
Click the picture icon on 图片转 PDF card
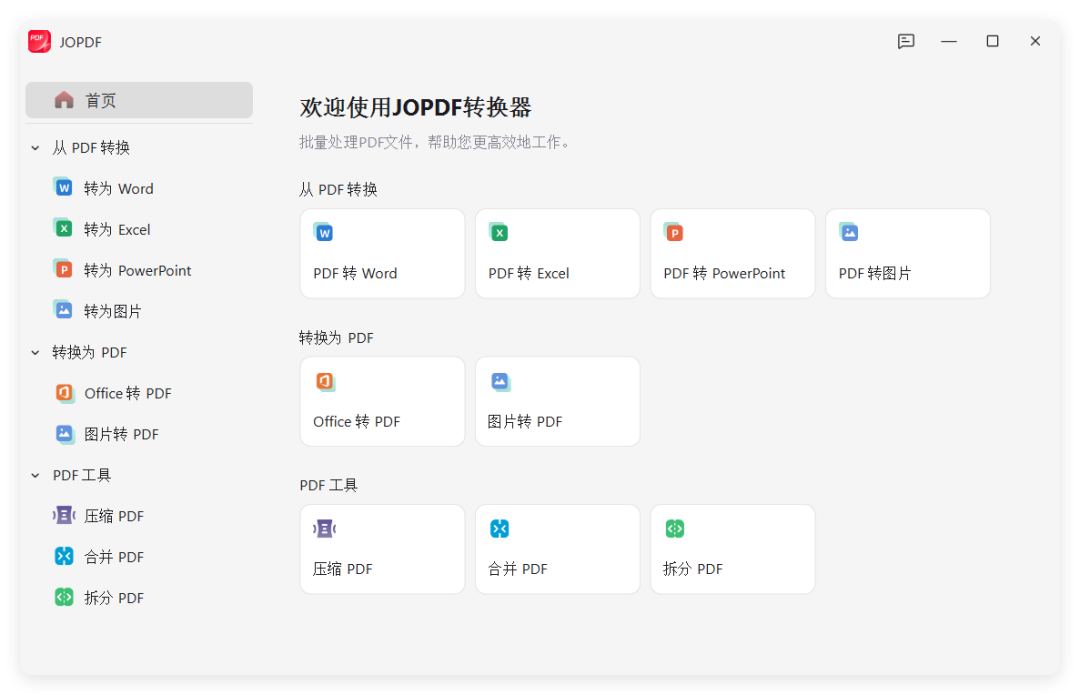coord(500,381)
